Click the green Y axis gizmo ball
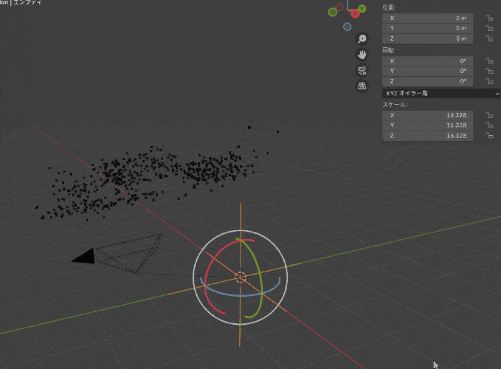The width and height of the screenshot is (501, 369). pyautogui.click(x=362, y=9)
